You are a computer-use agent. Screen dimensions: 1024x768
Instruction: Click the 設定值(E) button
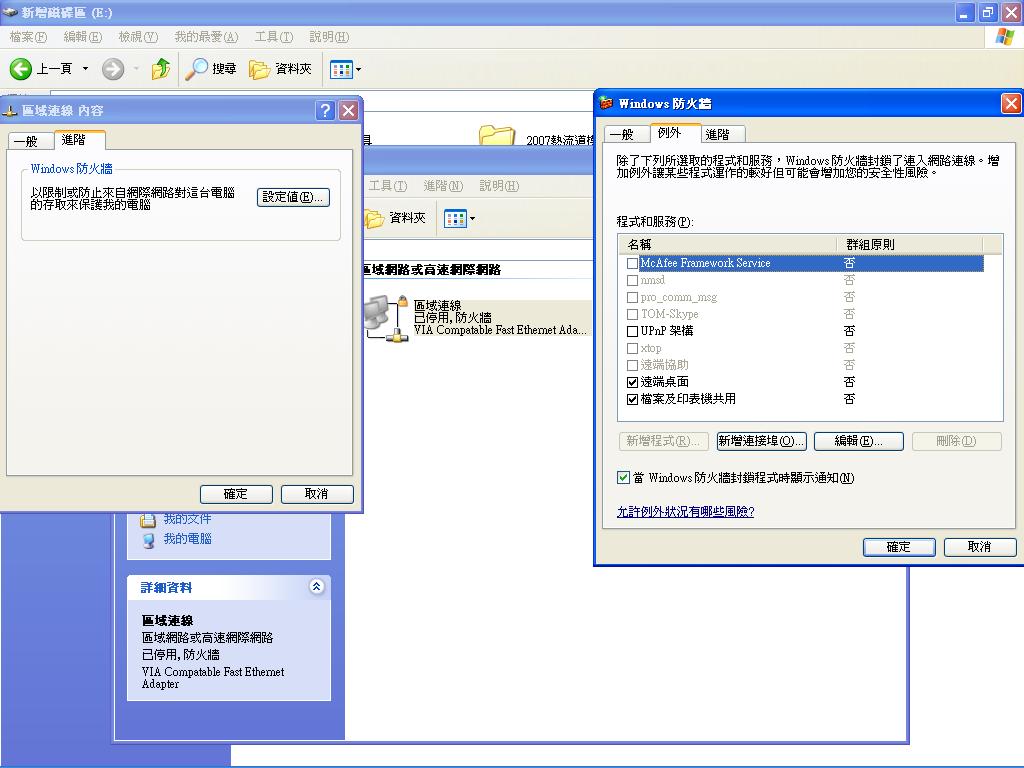click(x=293, y=196)
